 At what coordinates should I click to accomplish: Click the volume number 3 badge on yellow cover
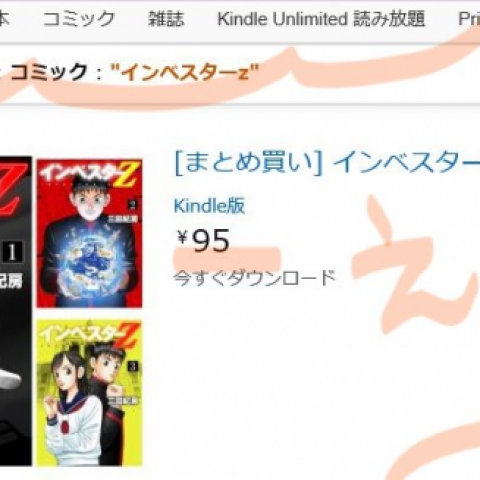pos(133,366)
